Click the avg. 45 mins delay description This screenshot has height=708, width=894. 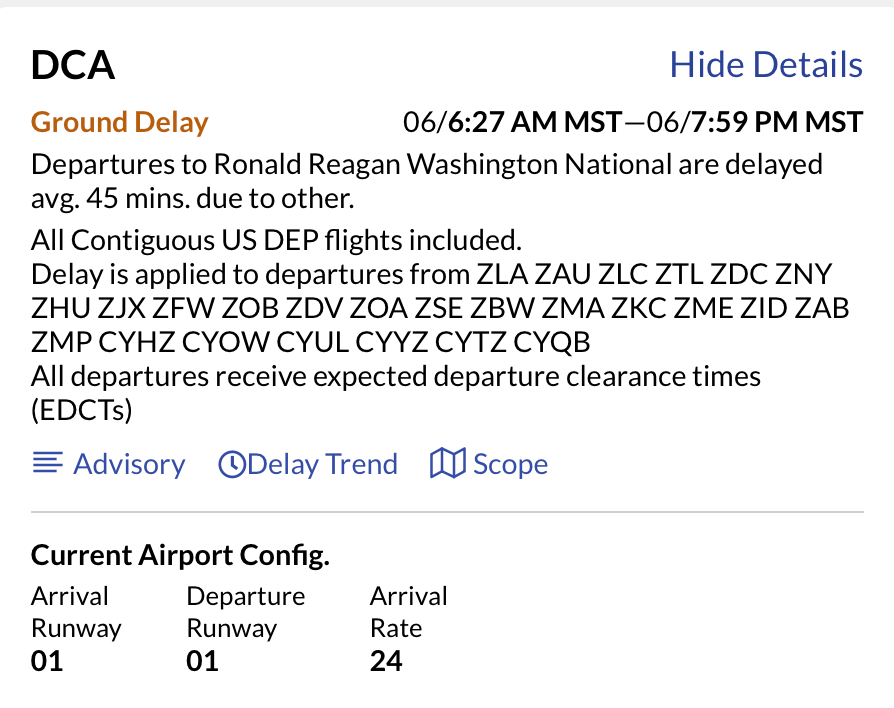tap(192, 199)
